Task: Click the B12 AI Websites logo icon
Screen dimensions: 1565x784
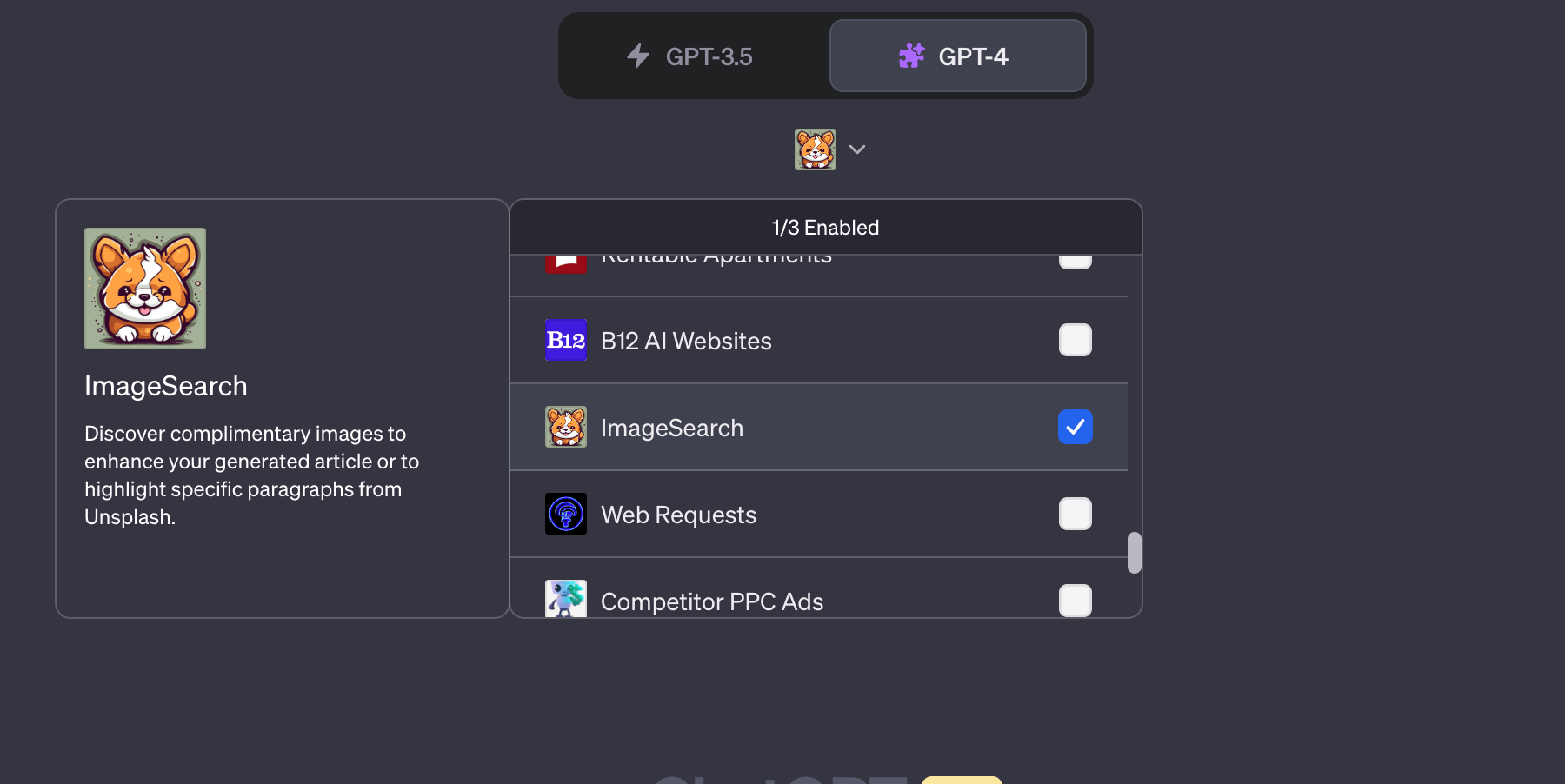Action: coord(566,340)
